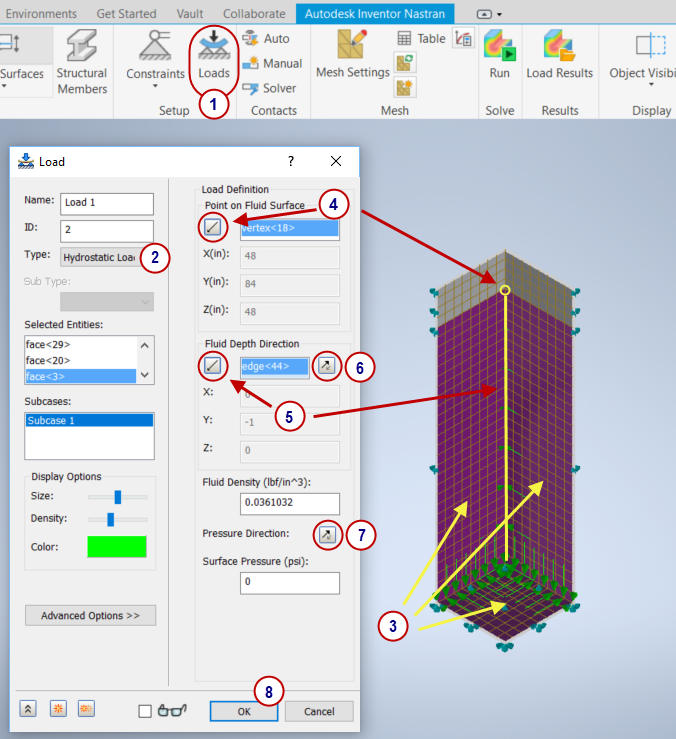Select Solver contacts
Image resolution: width=676 pixels, height=739 pixels.
coord(269,88)
